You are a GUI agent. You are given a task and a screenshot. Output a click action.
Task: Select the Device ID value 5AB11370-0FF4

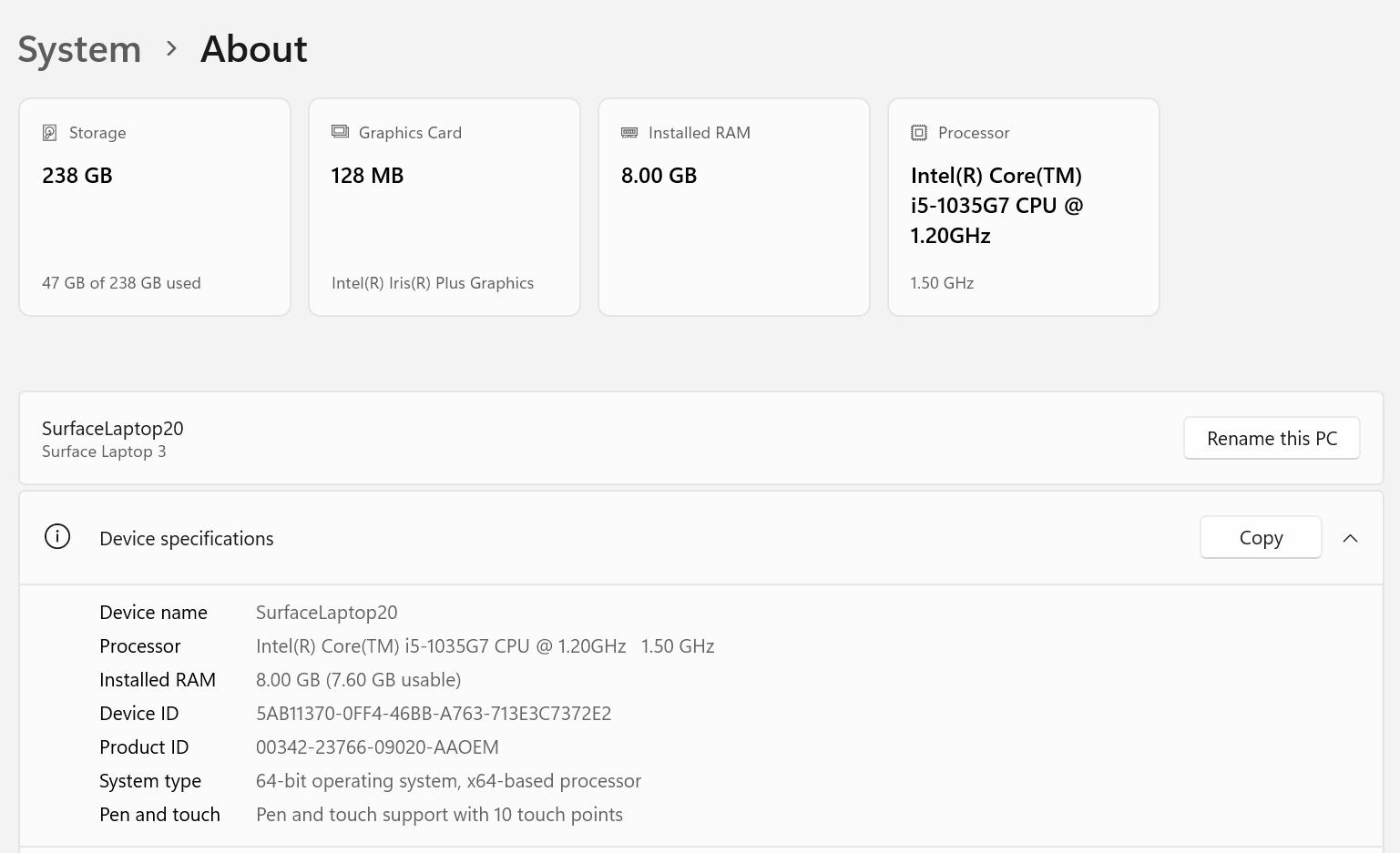pos(434,714)
